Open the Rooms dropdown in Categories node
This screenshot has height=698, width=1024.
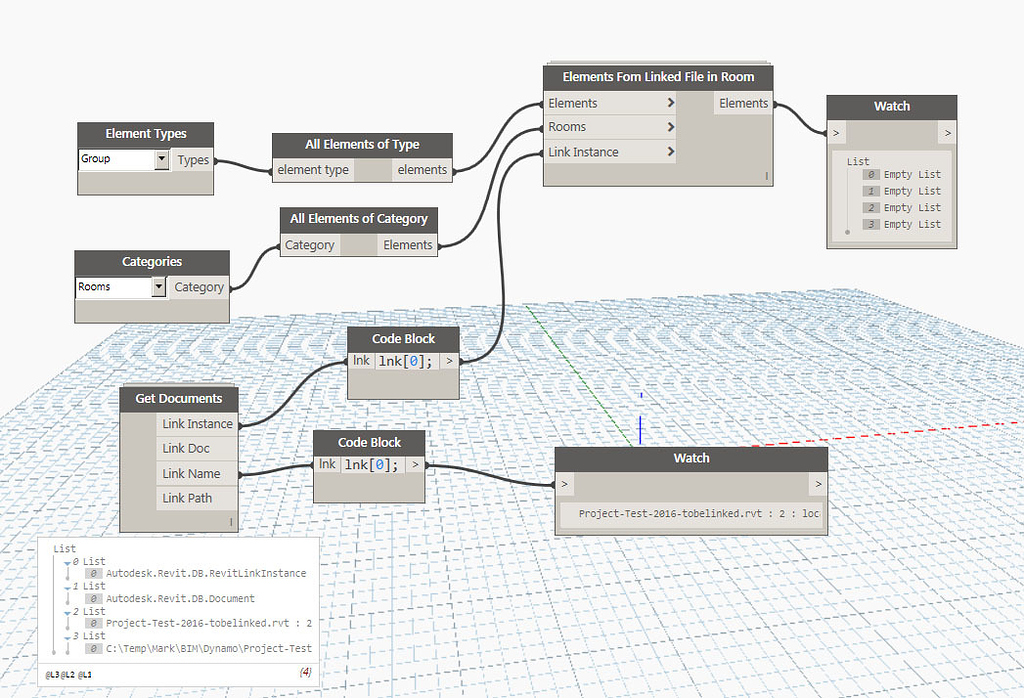(x=160, y=287)
